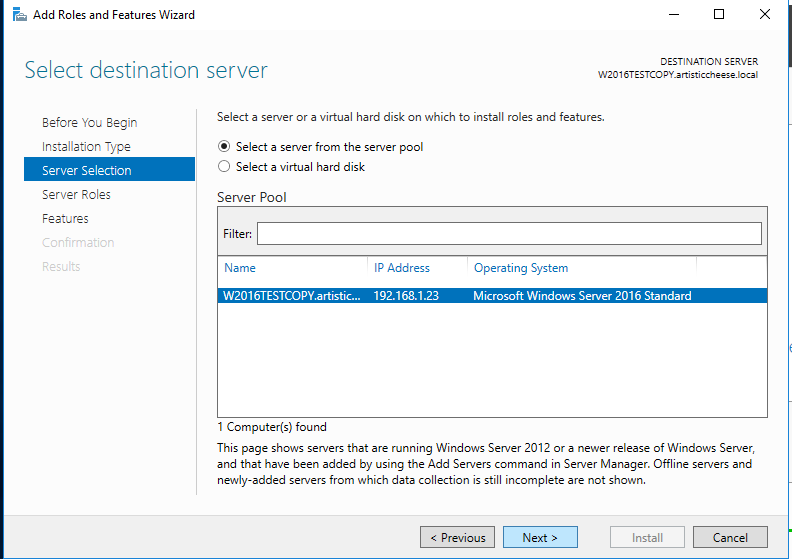Viewport: 792px width, 559px height.
Task: Switch to the Features step
Action: [x=65, y=218]
